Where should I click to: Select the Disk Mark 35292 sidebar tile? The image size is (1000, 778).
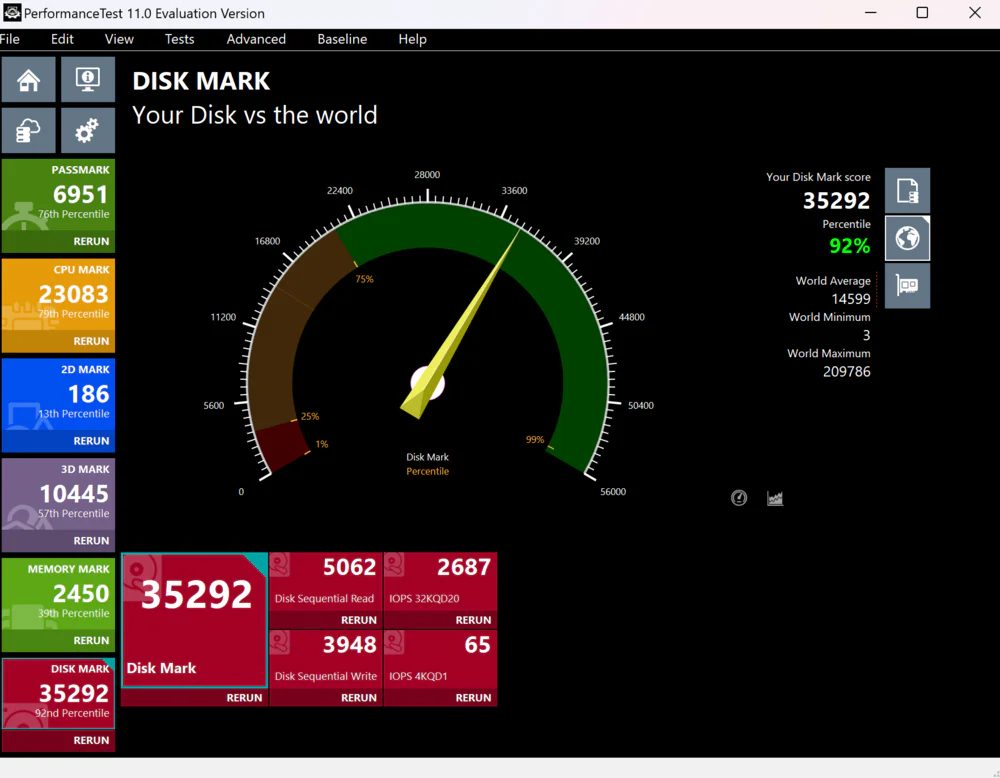tap(59, 694)
